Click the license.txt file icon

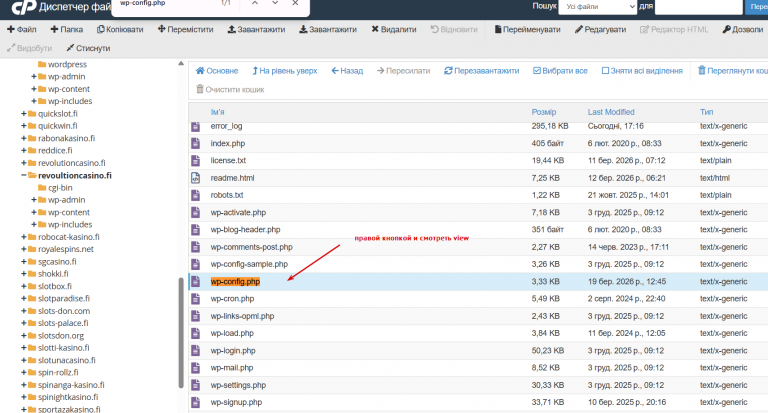(x=195, y=160)
